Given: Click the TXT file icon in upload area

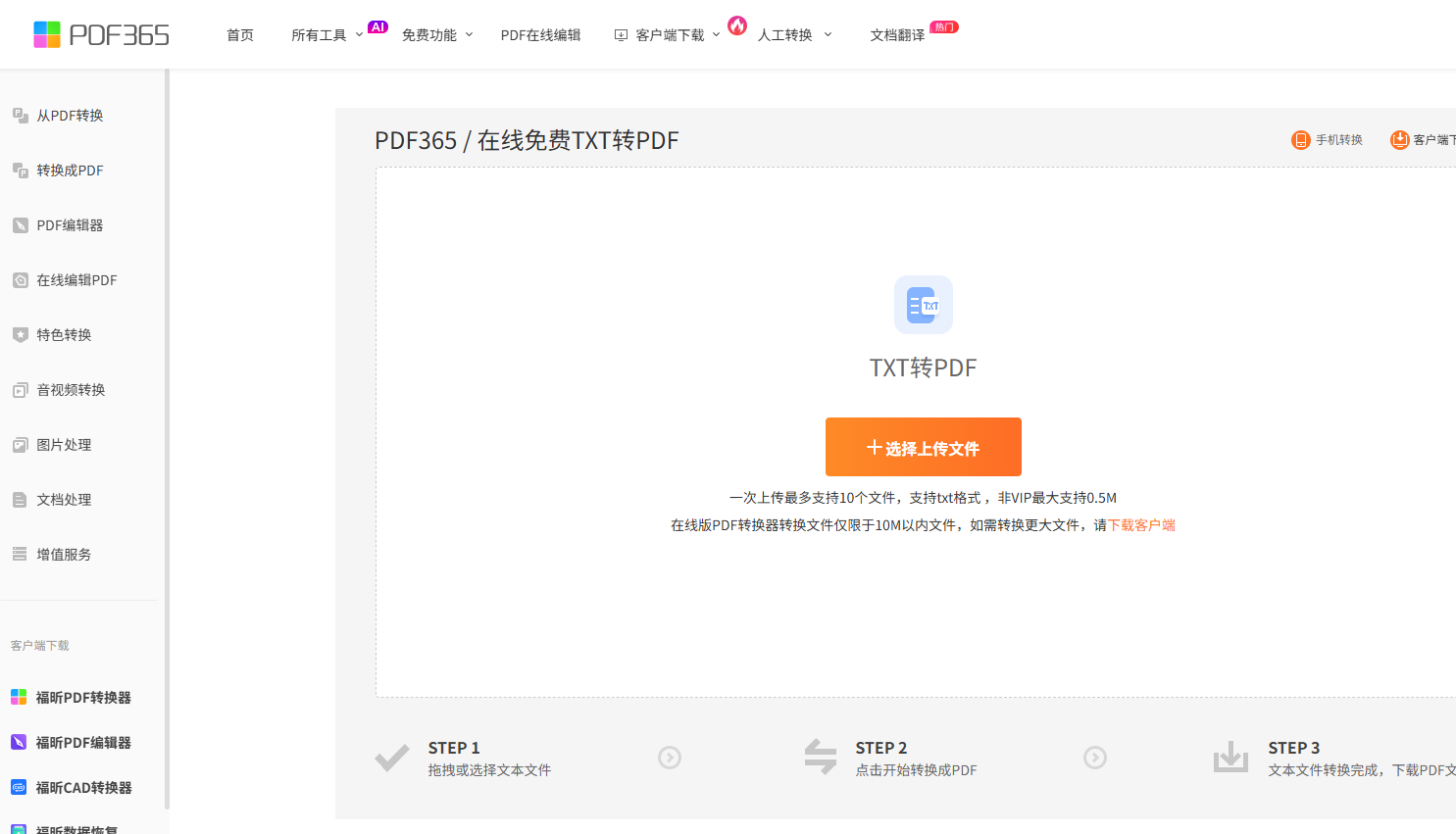Looking at the screenshot, I should point(923,305).
